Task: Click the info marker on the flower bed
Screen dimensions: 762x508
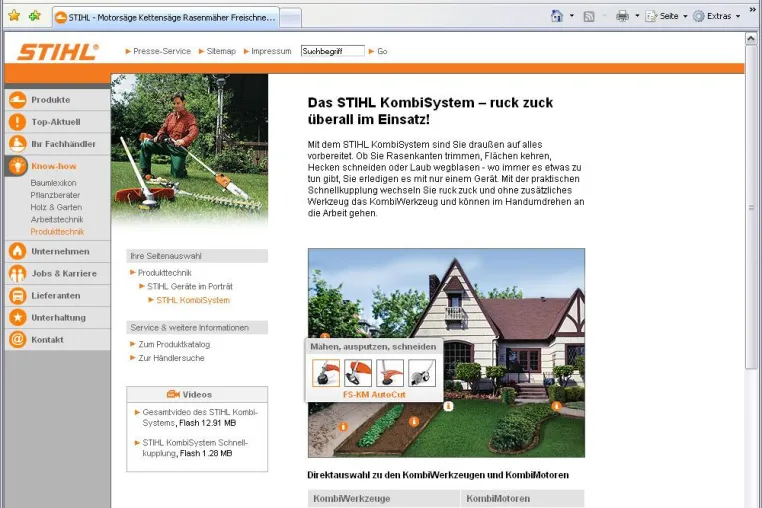Action: [x=414, y=421]
